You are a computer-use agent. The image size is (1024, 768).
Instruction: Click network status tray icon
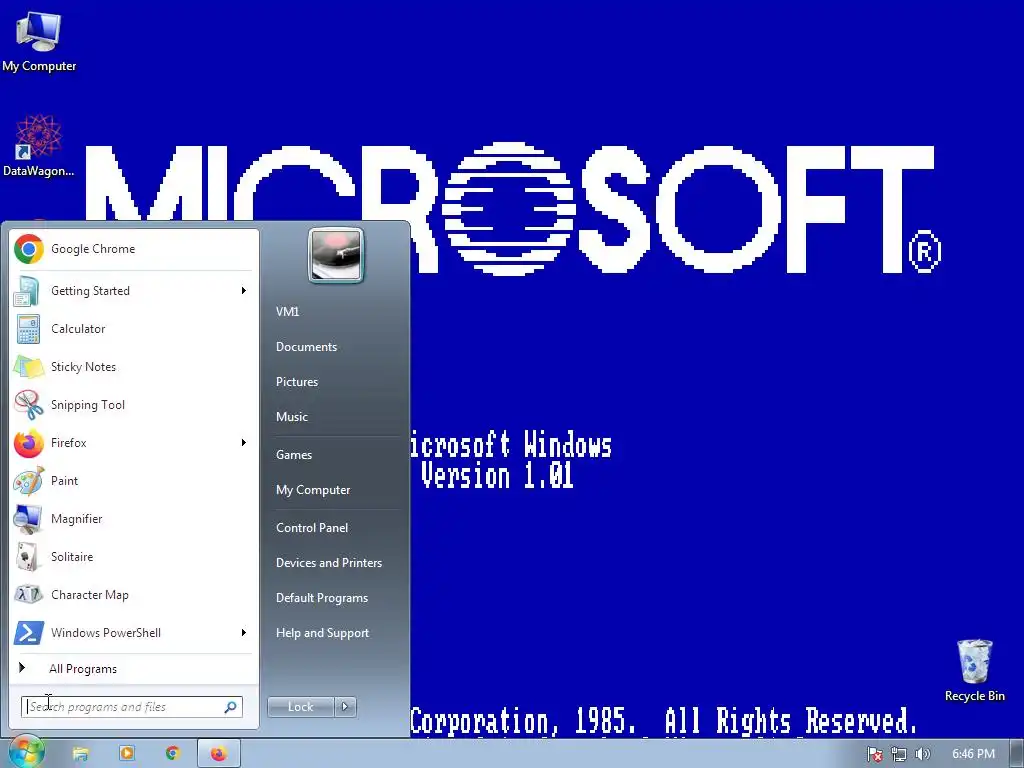coord(899,754)
